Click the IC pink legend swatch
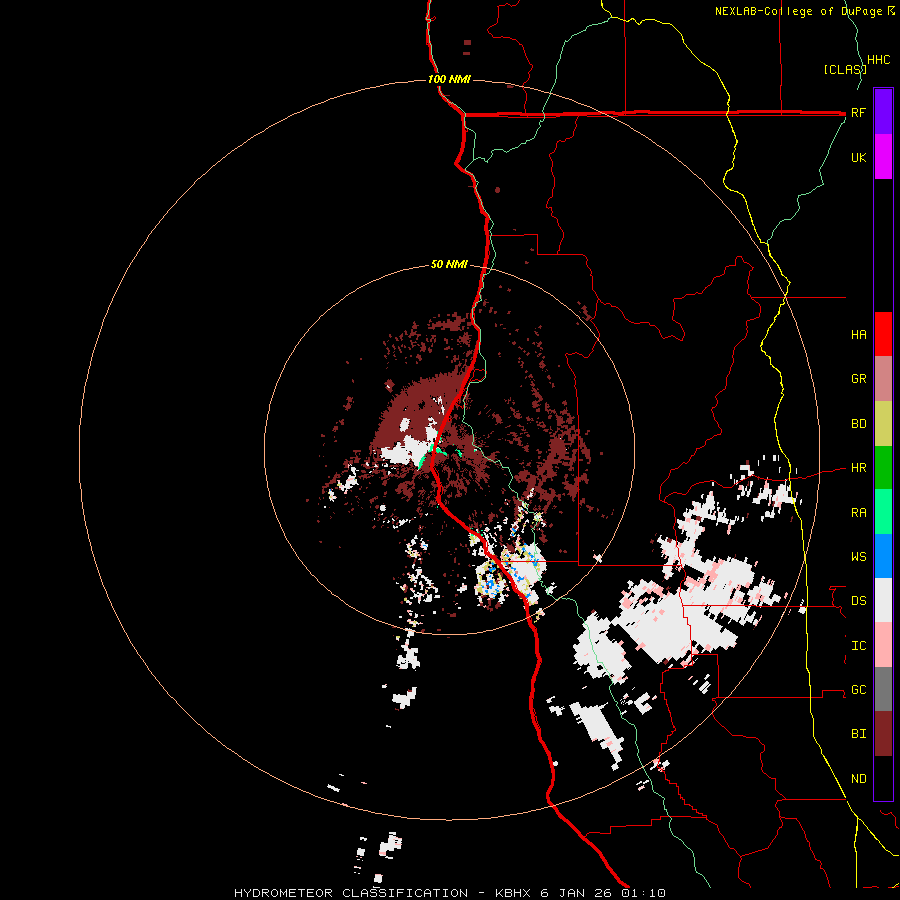Screen dimensions: 900x900 (883, 645)
